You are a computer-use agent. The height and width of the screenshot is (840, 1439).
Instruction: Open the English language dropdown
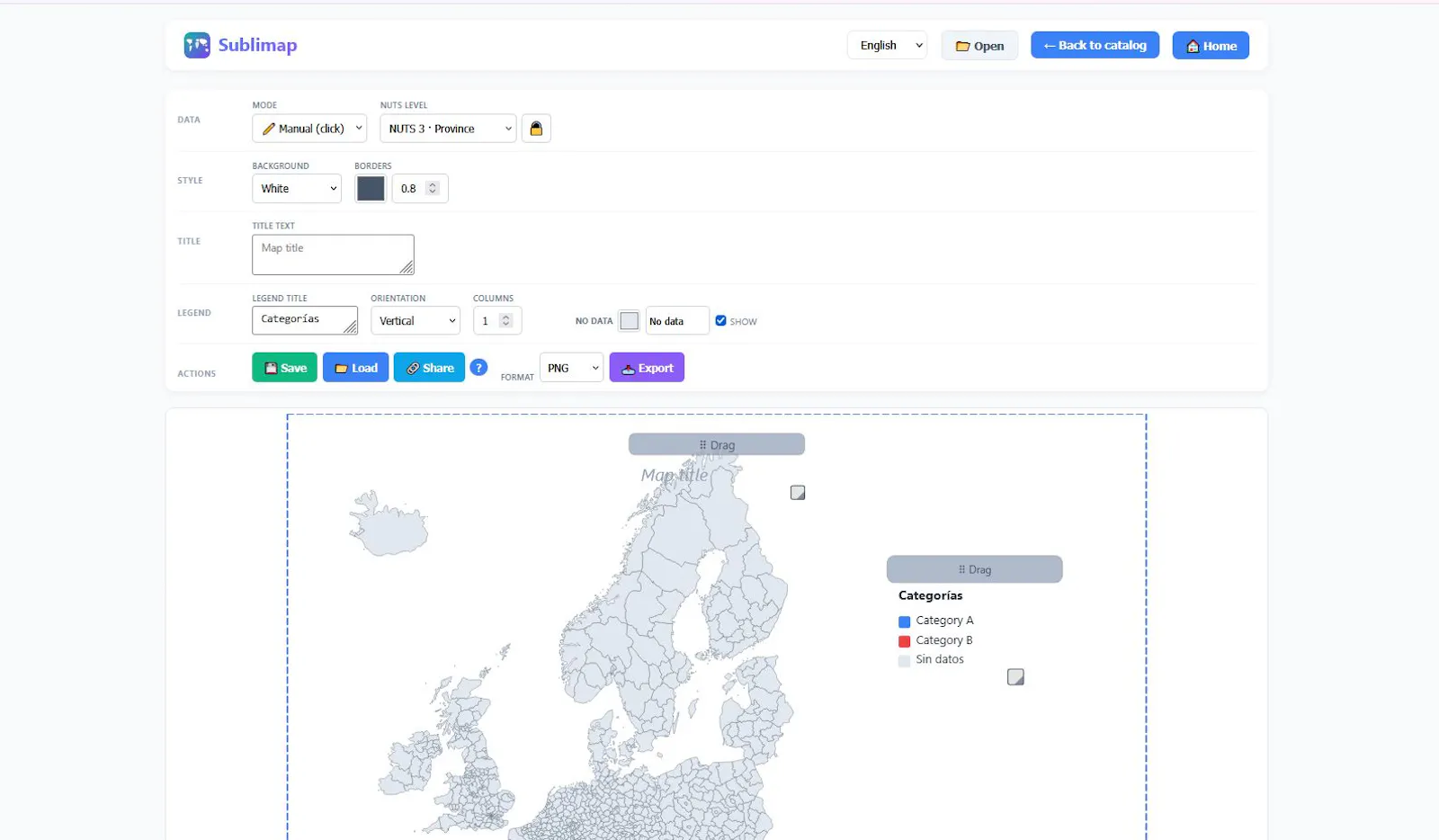(887, 45)
